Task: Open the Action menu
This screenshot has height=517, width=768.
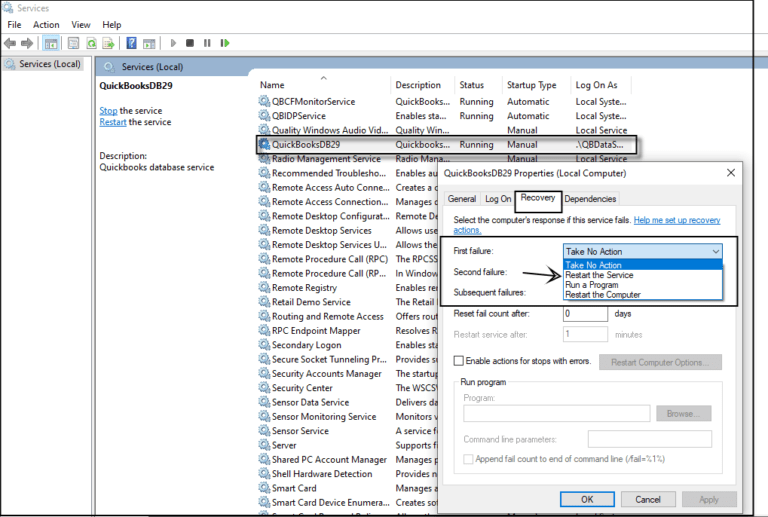Action: 46,24
